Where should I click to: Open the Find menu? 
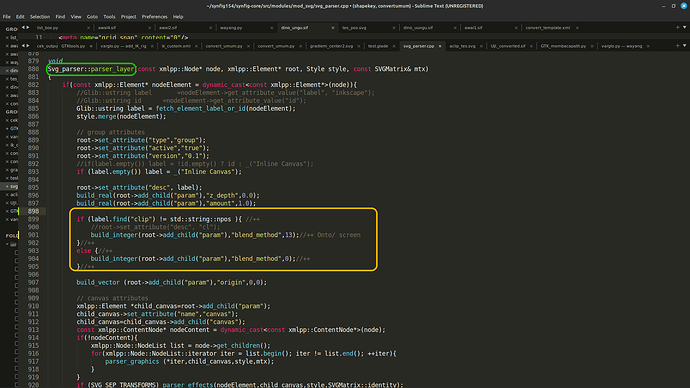(x=60, y=17)
